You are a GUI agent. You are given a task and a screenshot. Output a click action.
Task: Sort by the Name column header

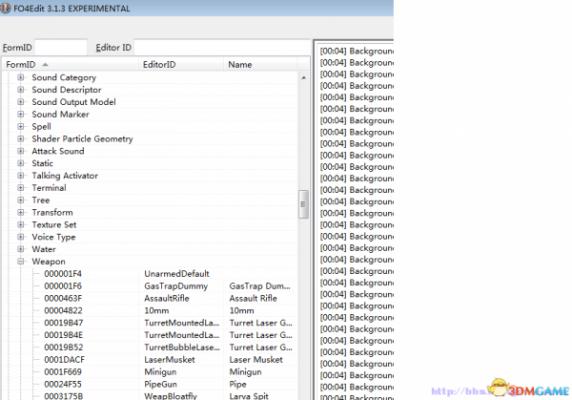[260, 65]
